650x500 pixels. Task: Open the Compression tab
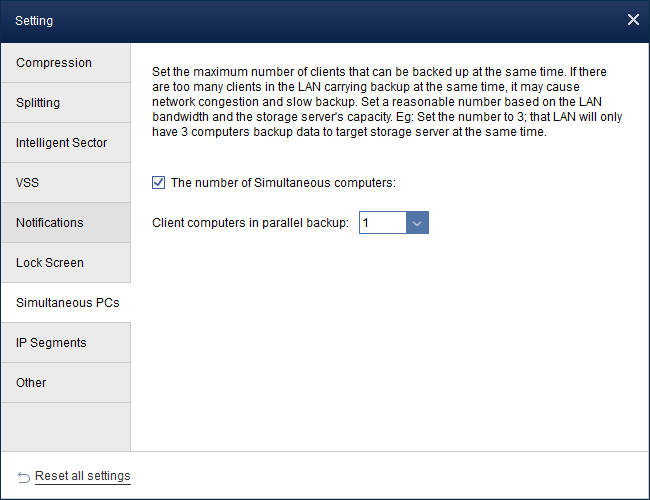(x=65, y=63)
